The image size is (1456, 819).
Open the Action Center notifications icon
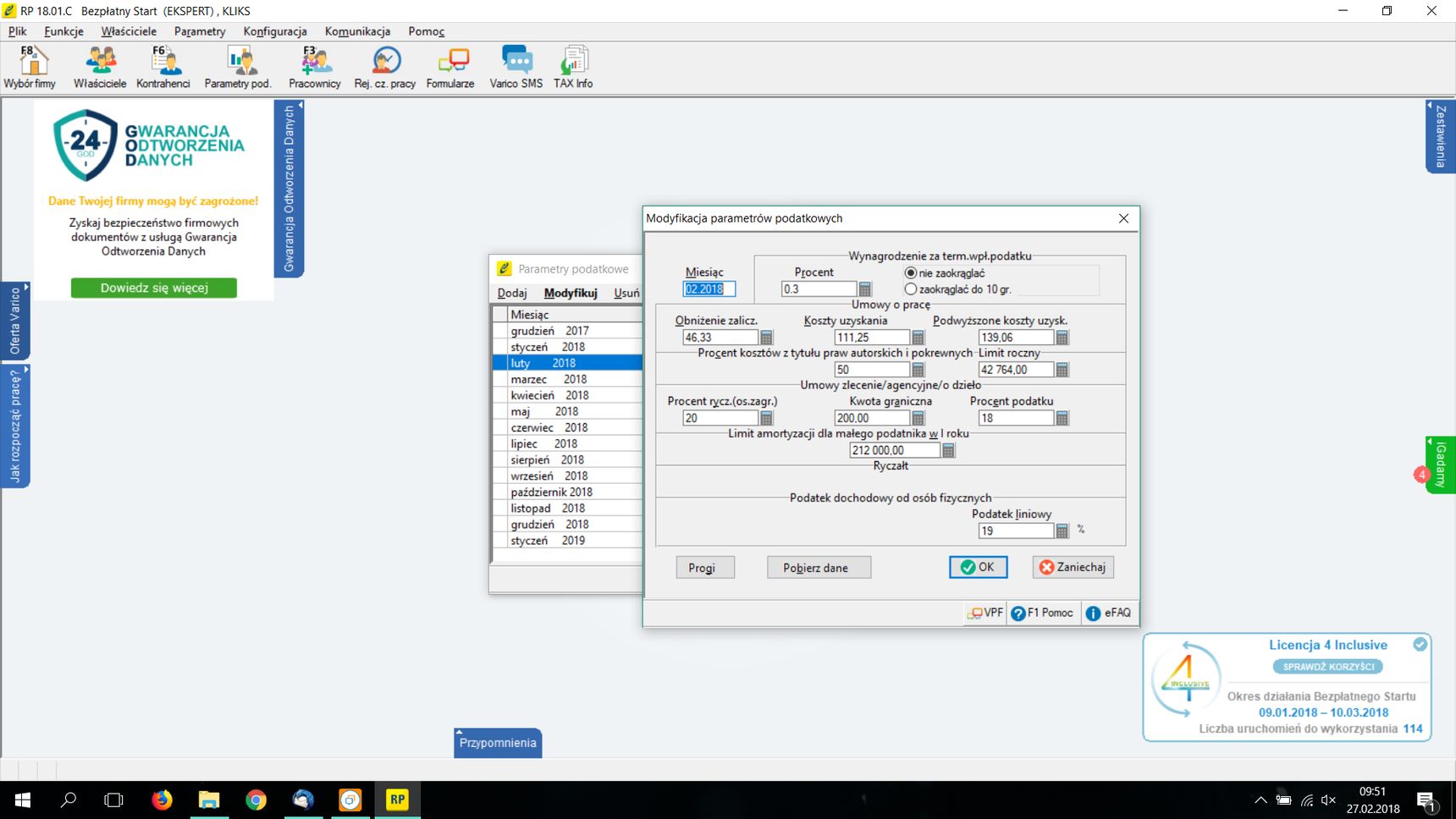point(1426,800)
